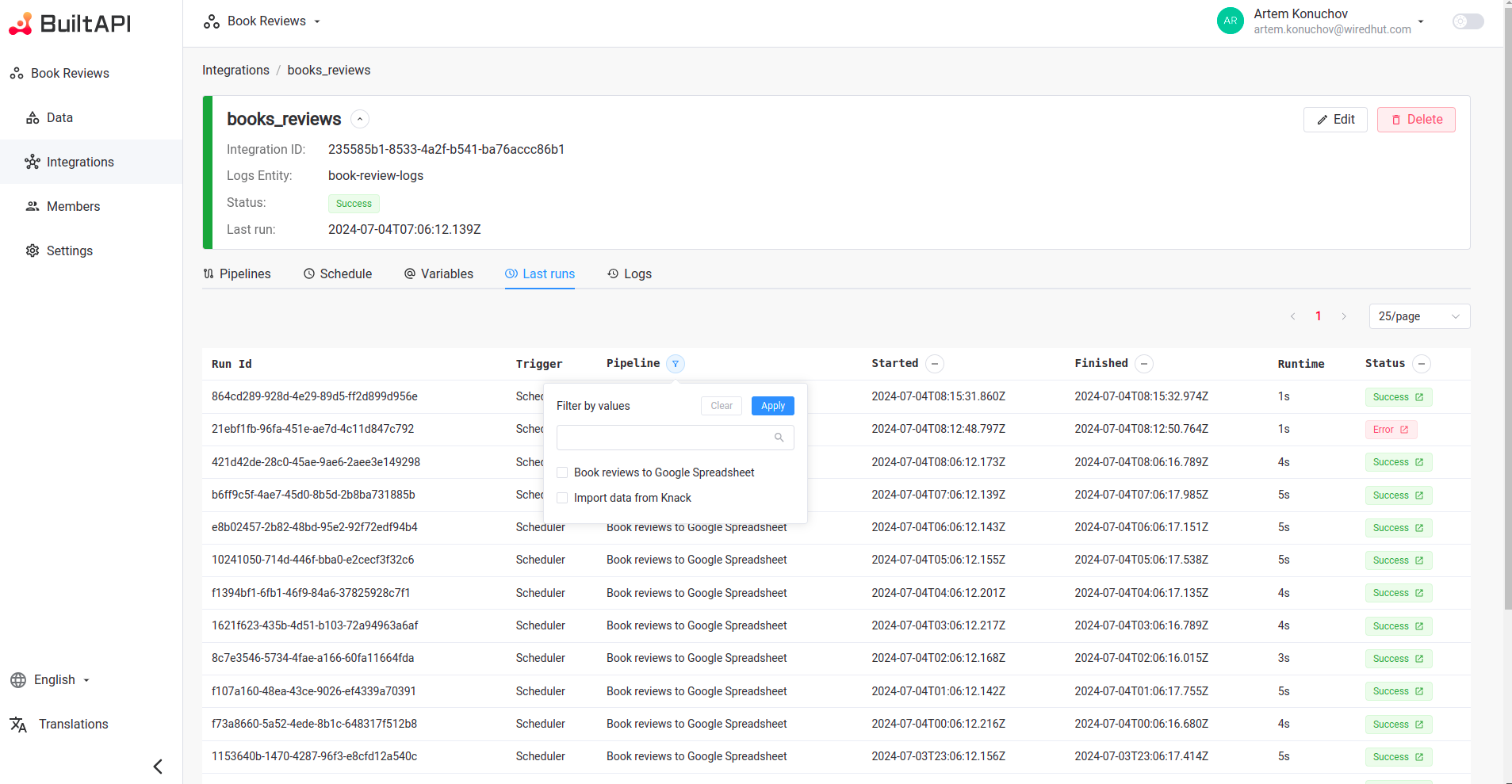Open Success status link for run 1621f623
Viewport: 1512px width, 784px height.
point(1399,626)
